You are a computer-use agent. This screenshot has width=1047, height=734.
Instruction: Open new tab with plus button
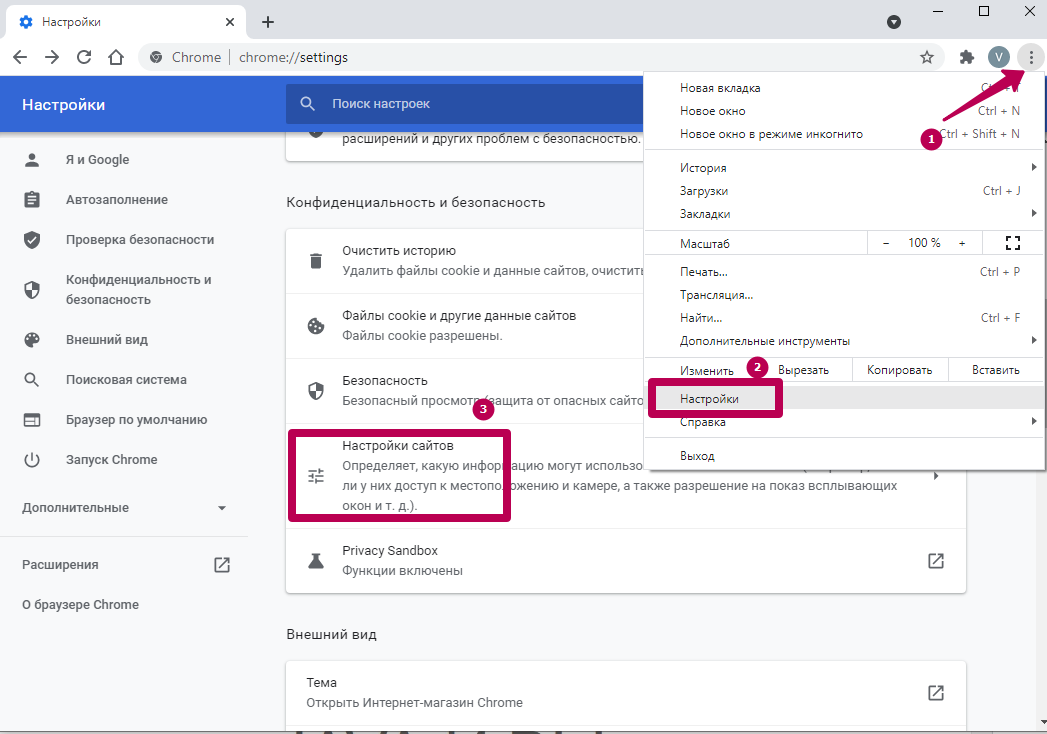(267, 22)
